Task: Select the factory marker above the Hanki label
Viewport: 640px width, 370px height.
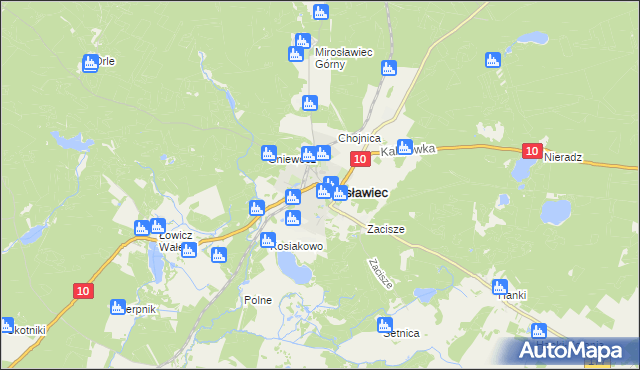Action: [x=500, y=287]
